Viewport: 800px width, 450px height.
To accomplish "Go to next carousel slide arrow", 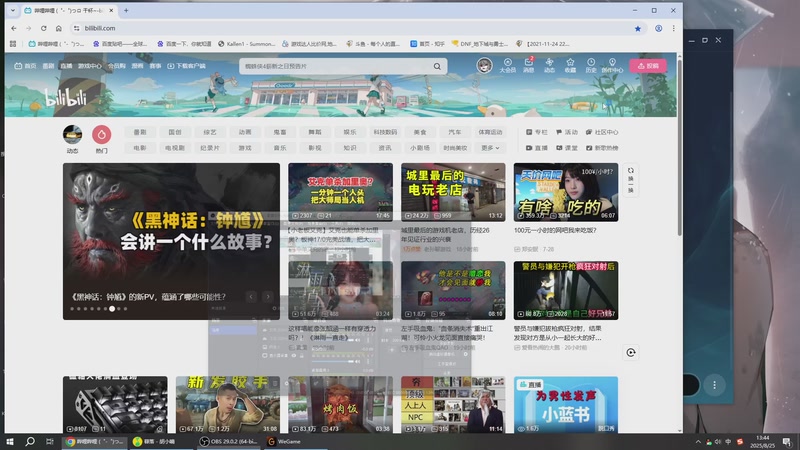I will 268,296.
